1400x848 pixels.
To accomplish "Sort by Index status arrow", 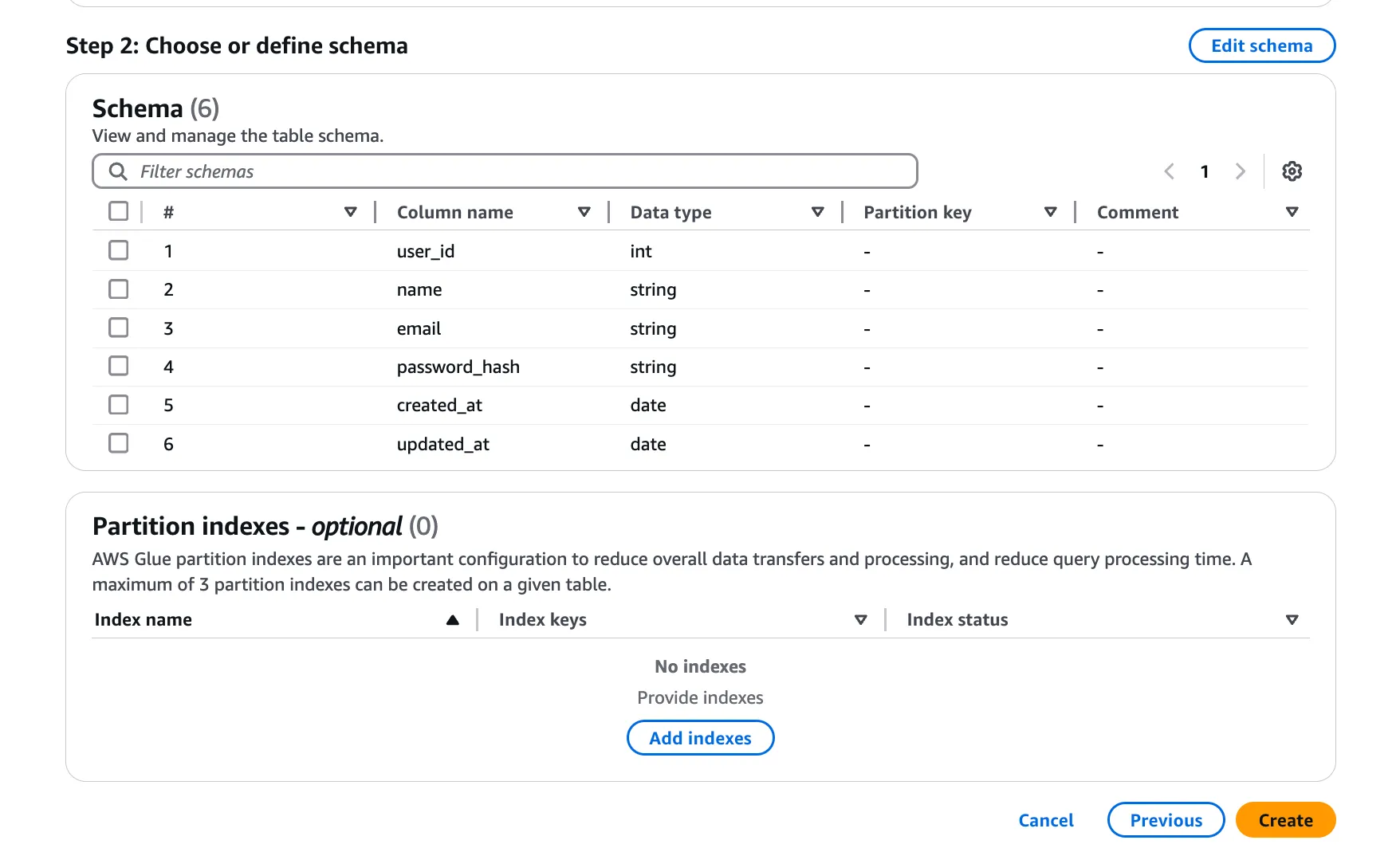I will point(1292,620).
